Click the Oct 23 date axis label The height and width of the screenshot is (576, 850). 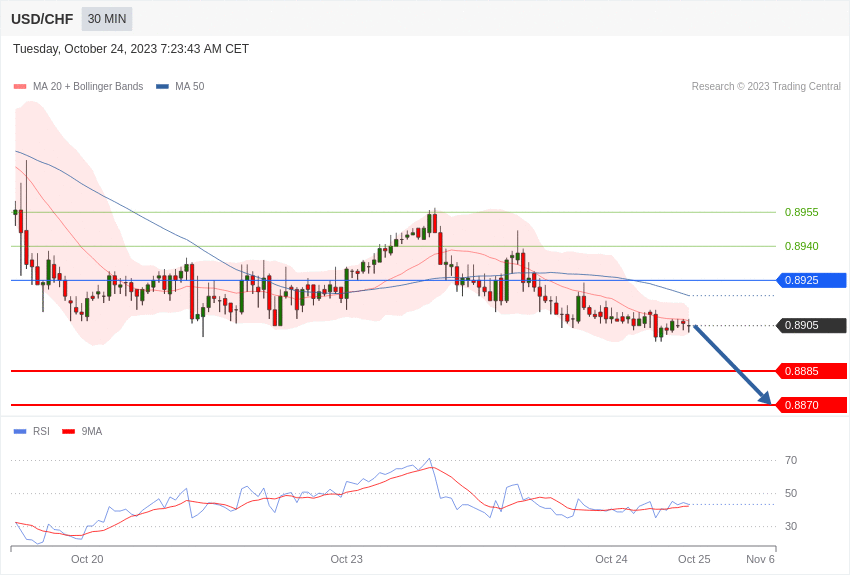click(x=346, y=559)
